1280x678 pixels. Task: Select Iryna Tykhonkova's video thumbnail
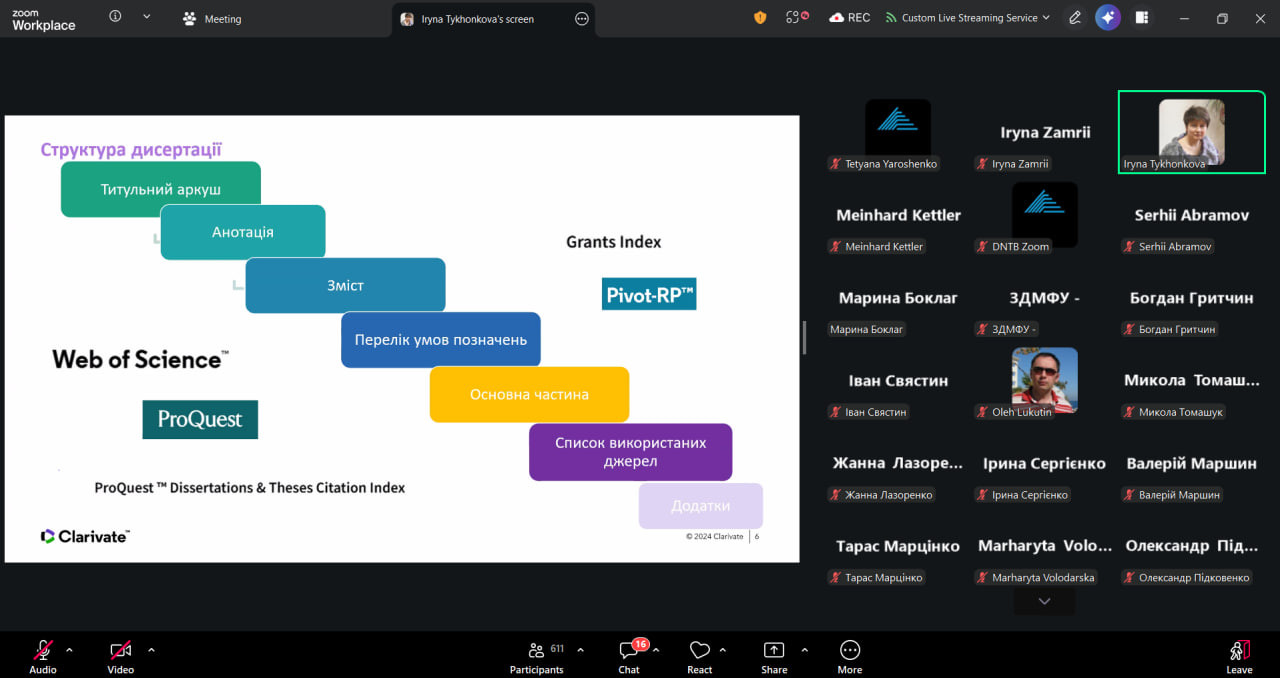point(1191,132)
